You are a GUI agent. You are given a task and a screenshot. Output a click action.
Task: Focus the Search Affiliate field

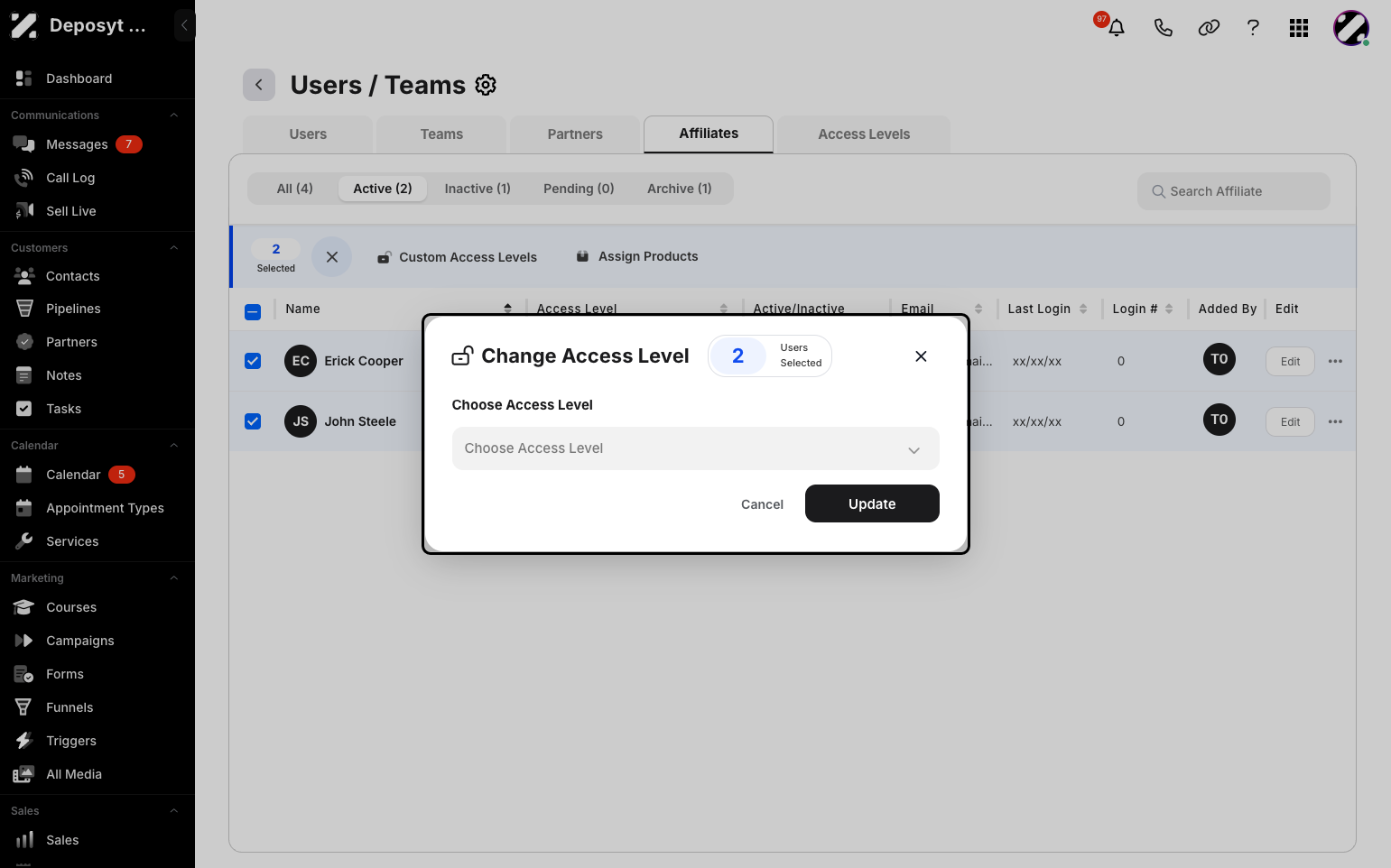coord(1234,191)
